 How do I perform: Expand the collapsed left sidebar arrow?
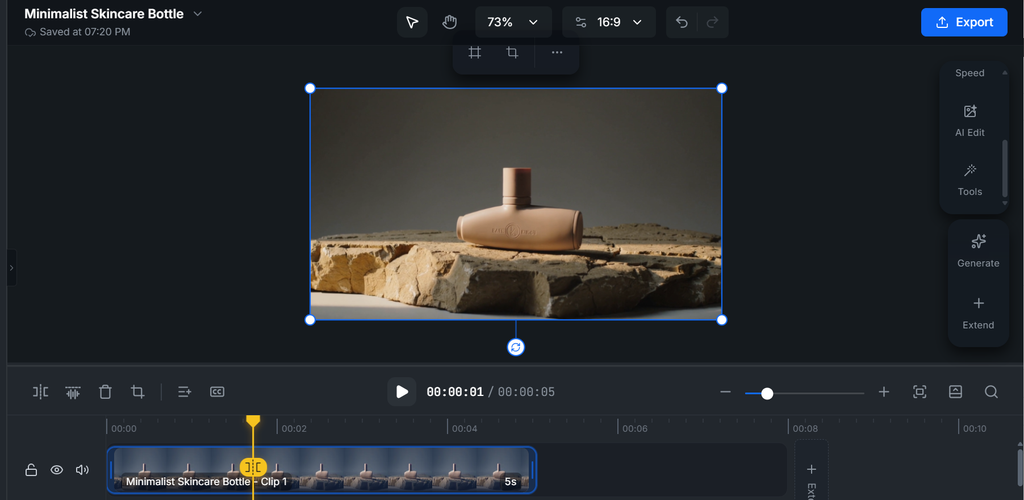(11, 268)
